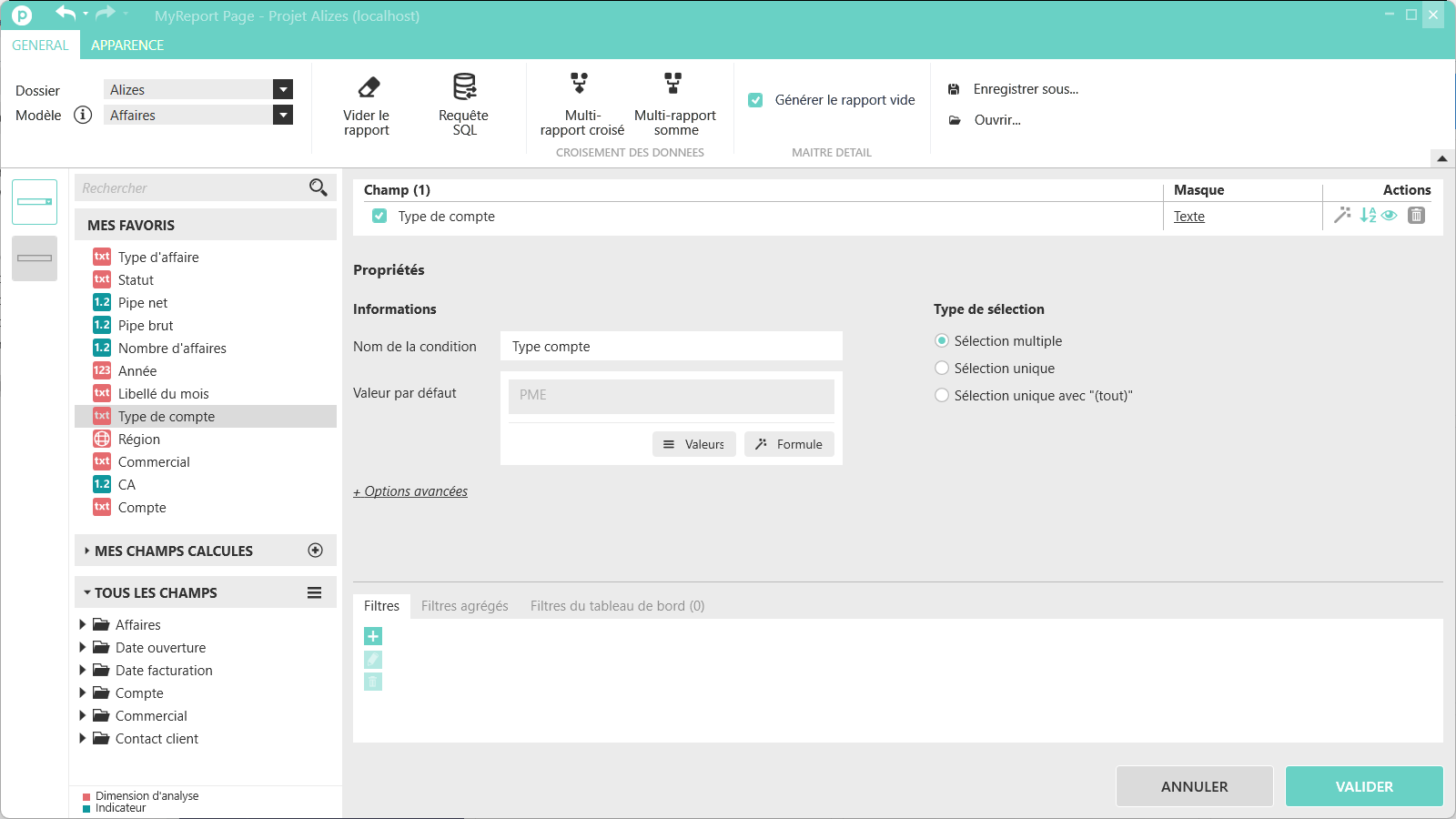This screenshot has height=819, width=1456.
Task: Uncheck Générer le rapport vide
Action: [x=755, y=100]
